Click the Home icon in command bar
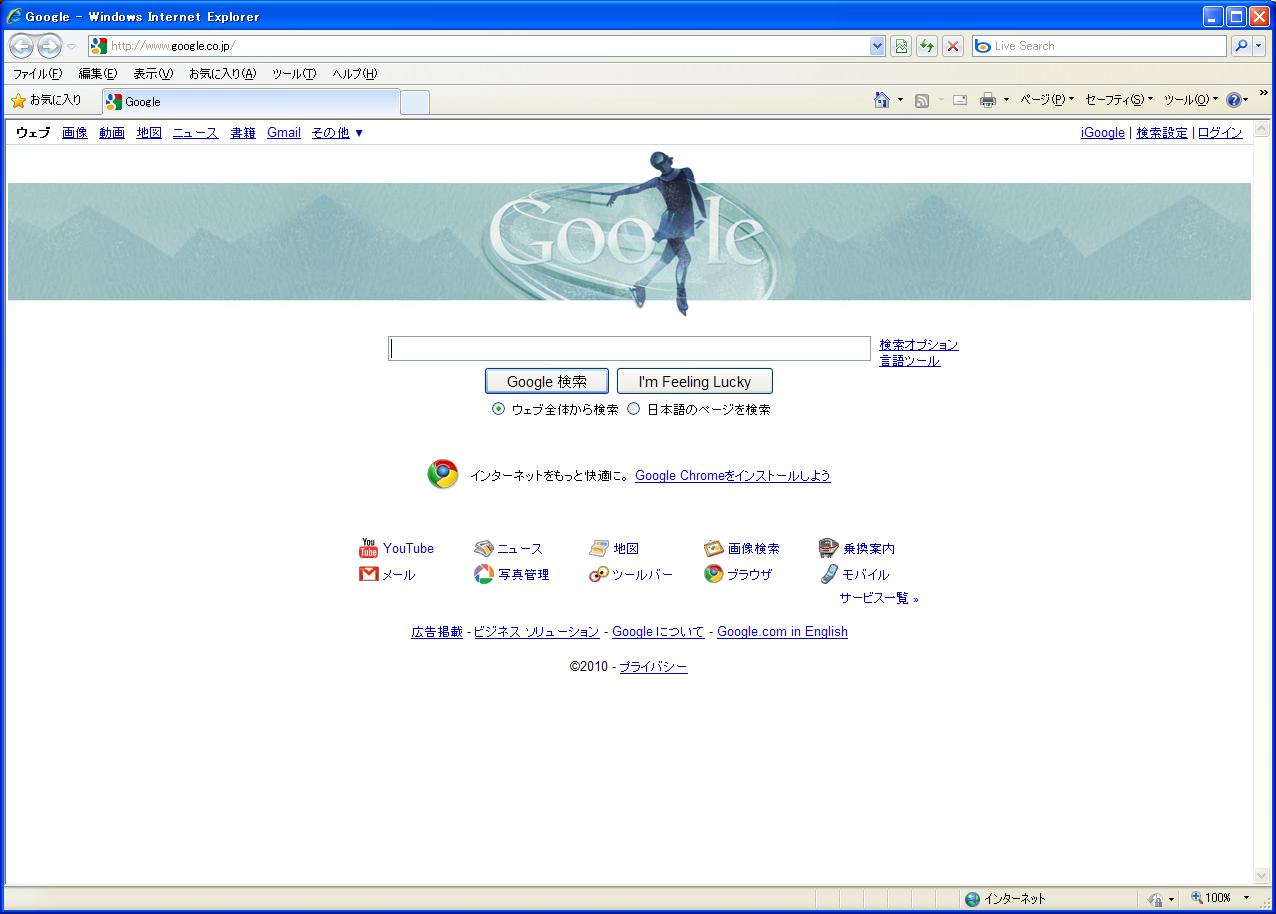1276x914 pixels. click(x=882, y=100)
